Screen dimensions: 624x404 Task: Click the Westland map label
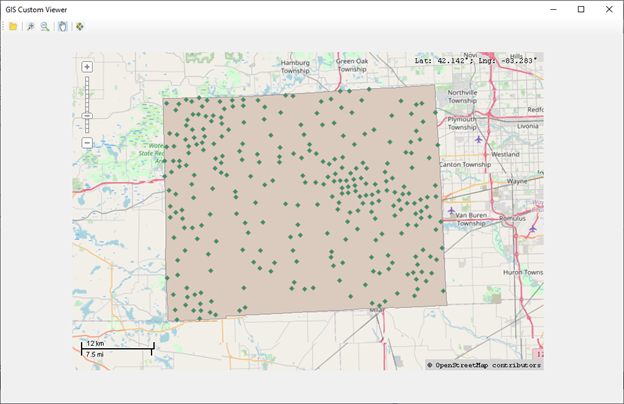point(505,154)
